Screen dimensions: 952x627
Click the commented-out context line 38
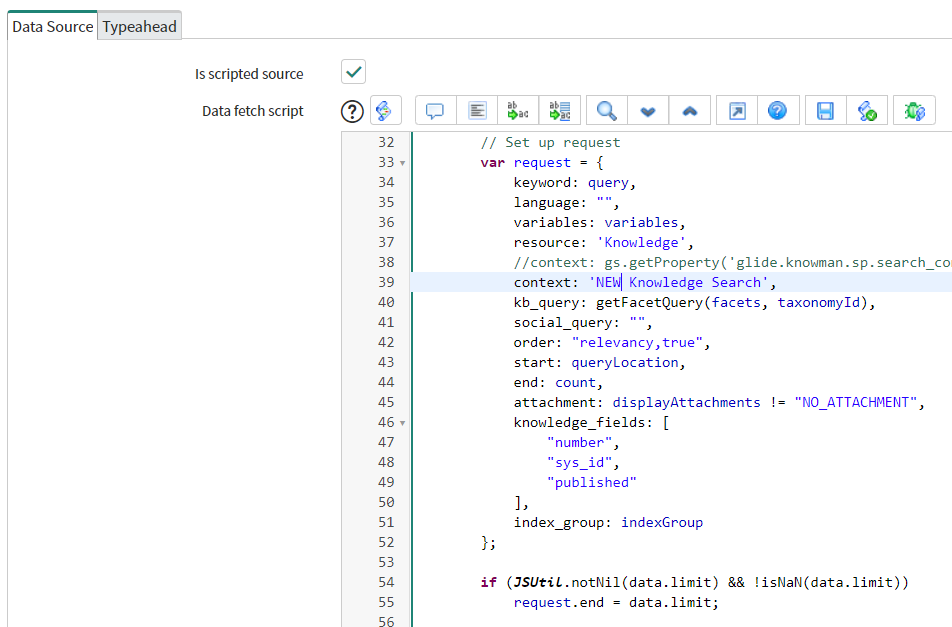coord(732,262)
